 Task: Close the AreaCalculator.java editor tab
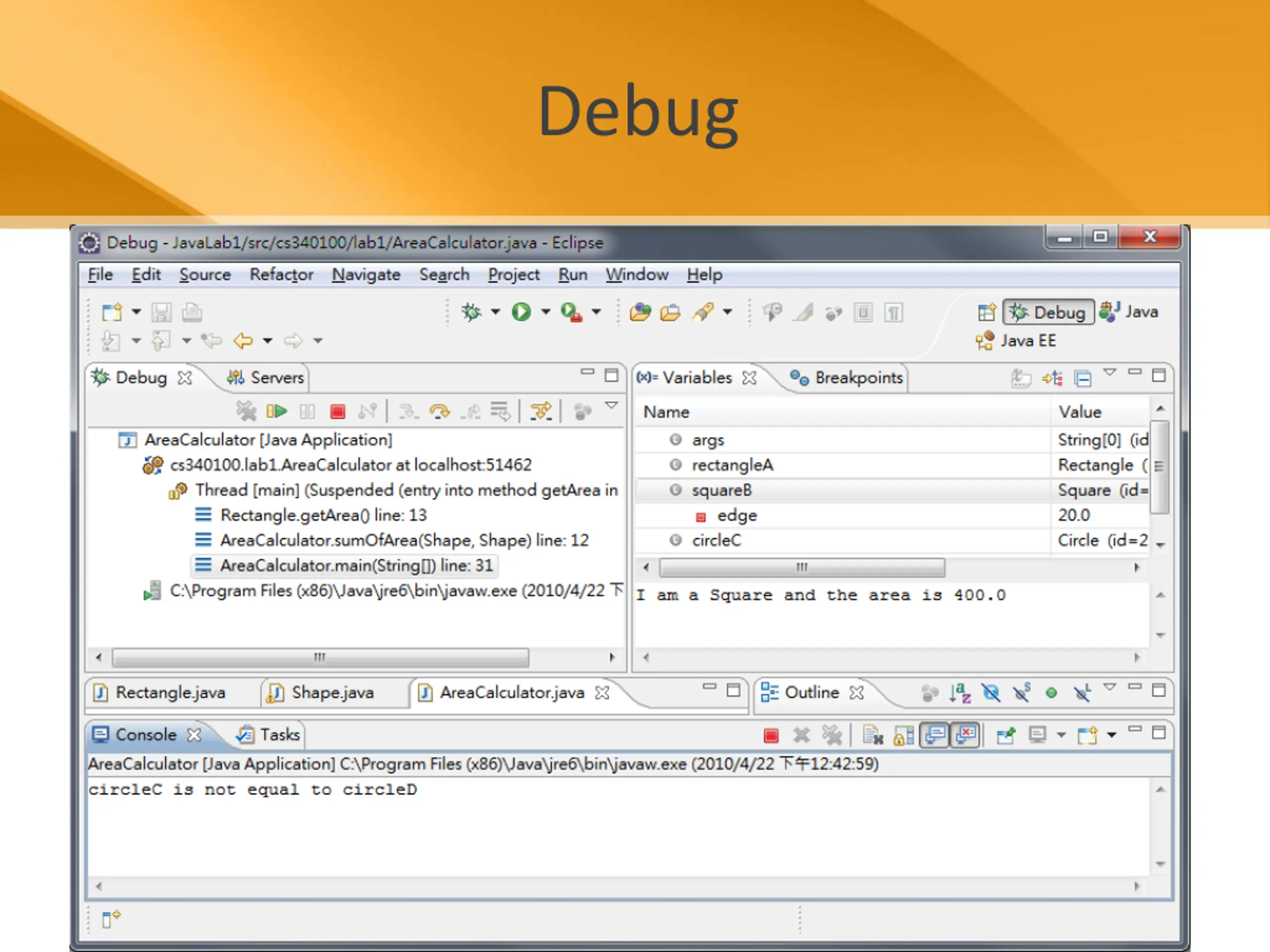(602, 693)
